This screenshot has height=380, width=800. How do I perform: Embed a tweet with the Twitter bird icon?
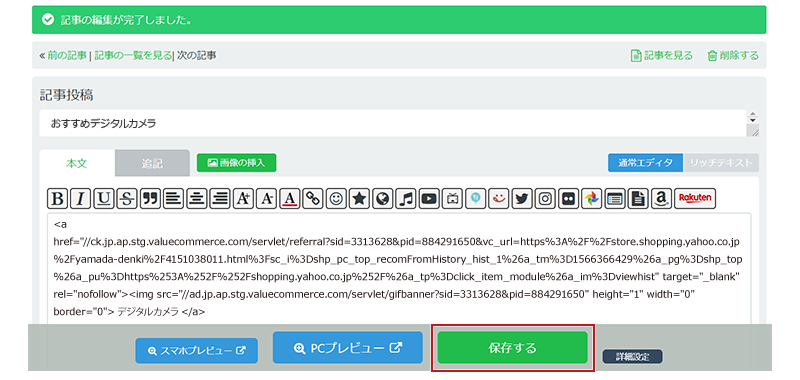click(521, 199)
